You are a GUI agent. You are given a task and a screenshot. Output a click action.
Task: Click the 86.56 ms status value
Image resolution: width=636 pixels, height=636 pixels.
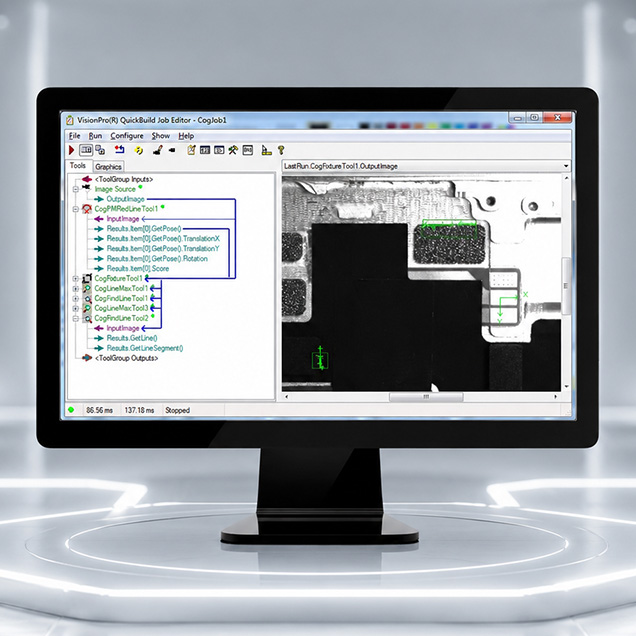[x=99, y=410]
